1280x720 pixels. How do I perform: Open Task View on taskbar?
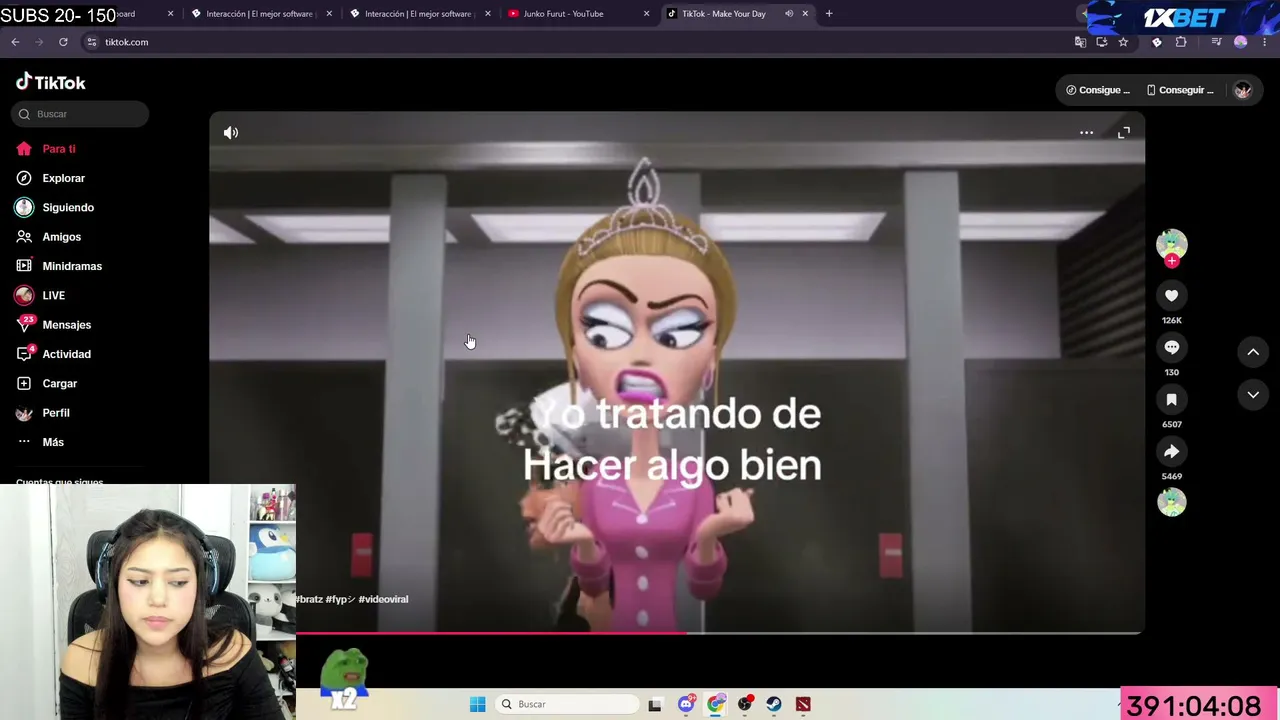coord(655,704)
